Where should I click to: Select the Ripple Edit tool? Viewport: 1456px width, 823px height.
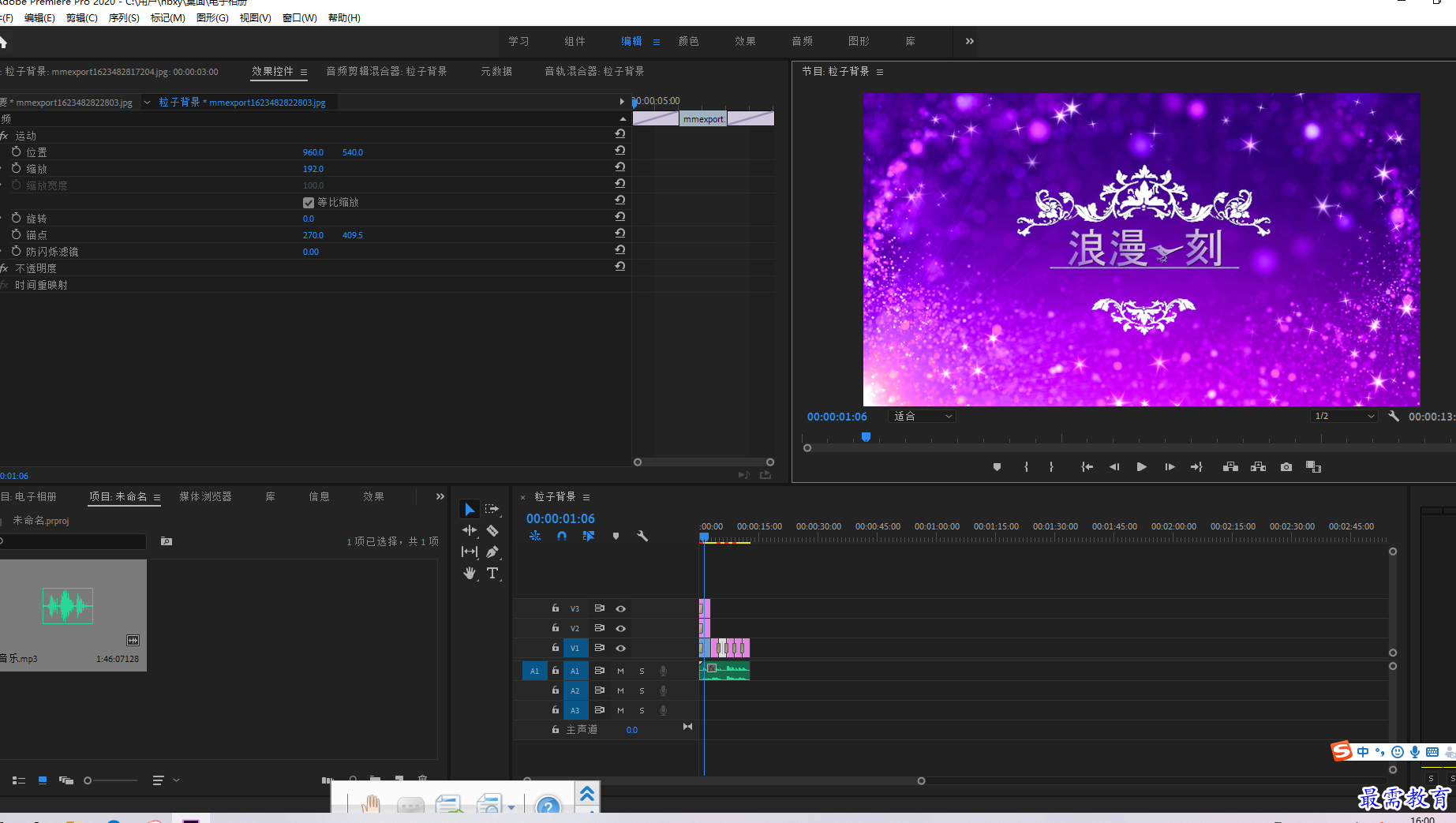(470, 530)
